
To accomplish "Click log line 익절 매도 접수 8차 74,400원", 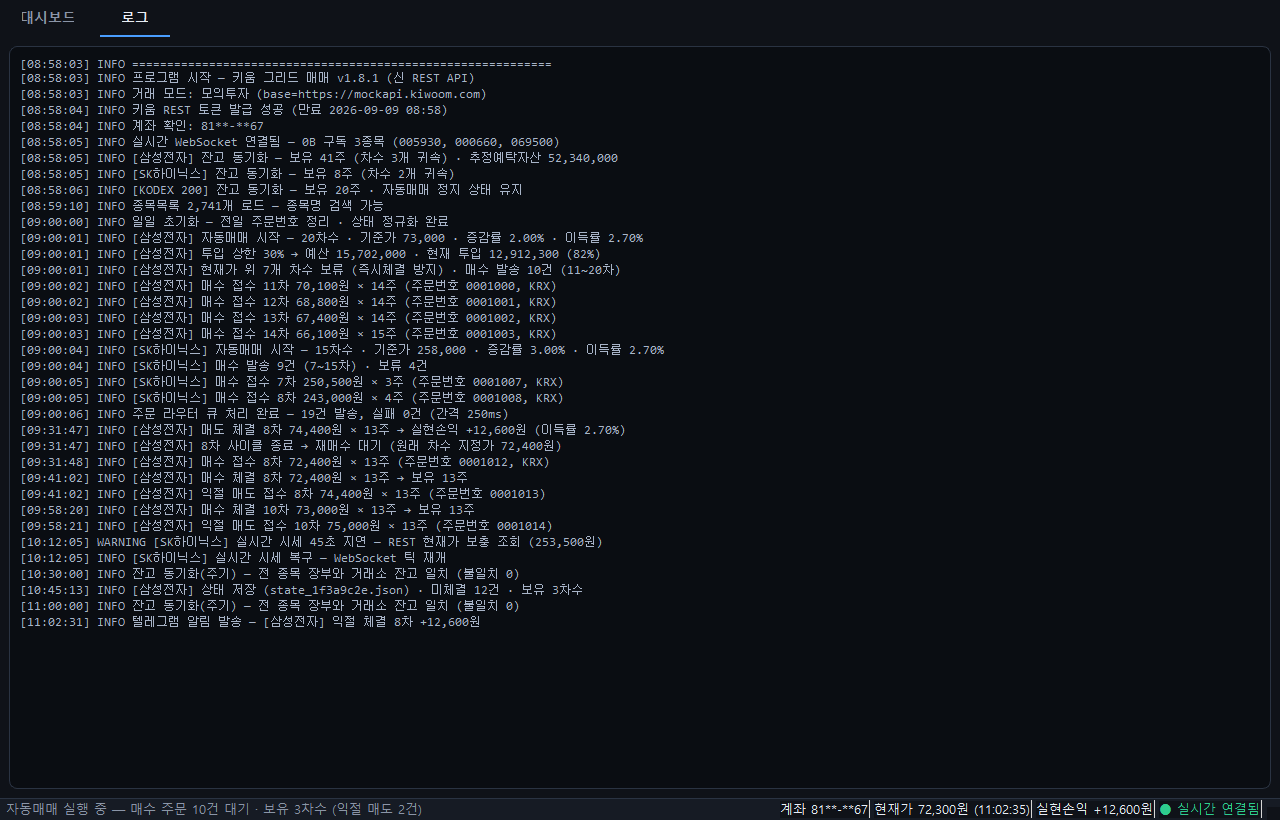I will 282,494.
